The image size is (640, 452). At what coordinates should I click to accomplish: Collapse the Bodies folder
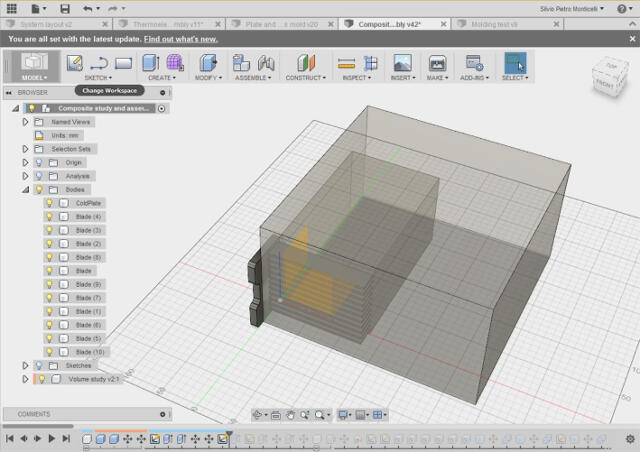(x=26, y=189)
